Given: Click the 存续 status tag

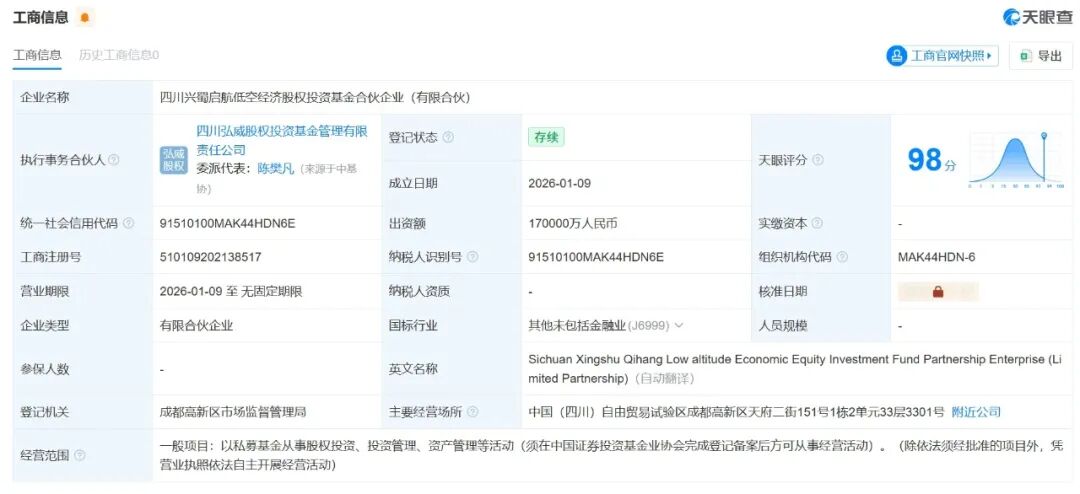Looking at the screenshot, I should coord(546,137).
